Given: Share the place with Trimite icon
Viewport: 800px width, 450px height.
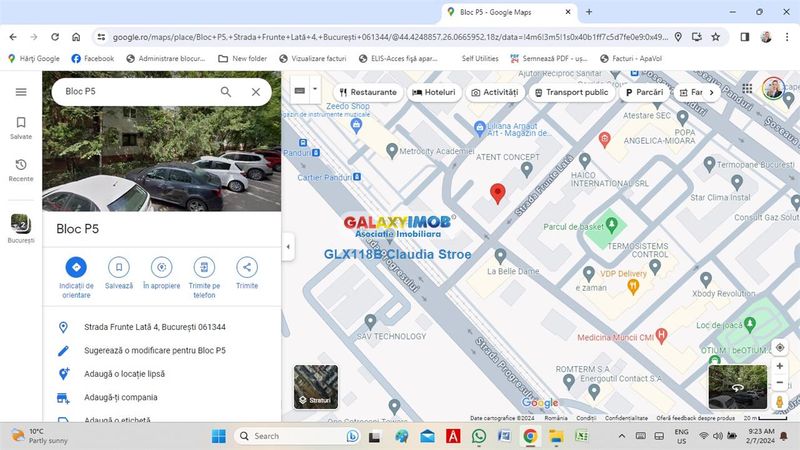Looking at the screenshot, I should coord(246,267).
